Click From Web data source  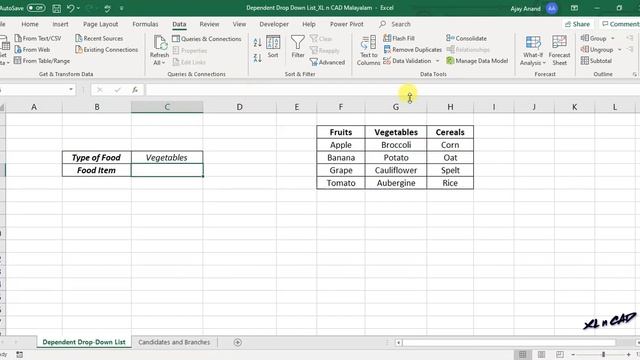point(32,49)
